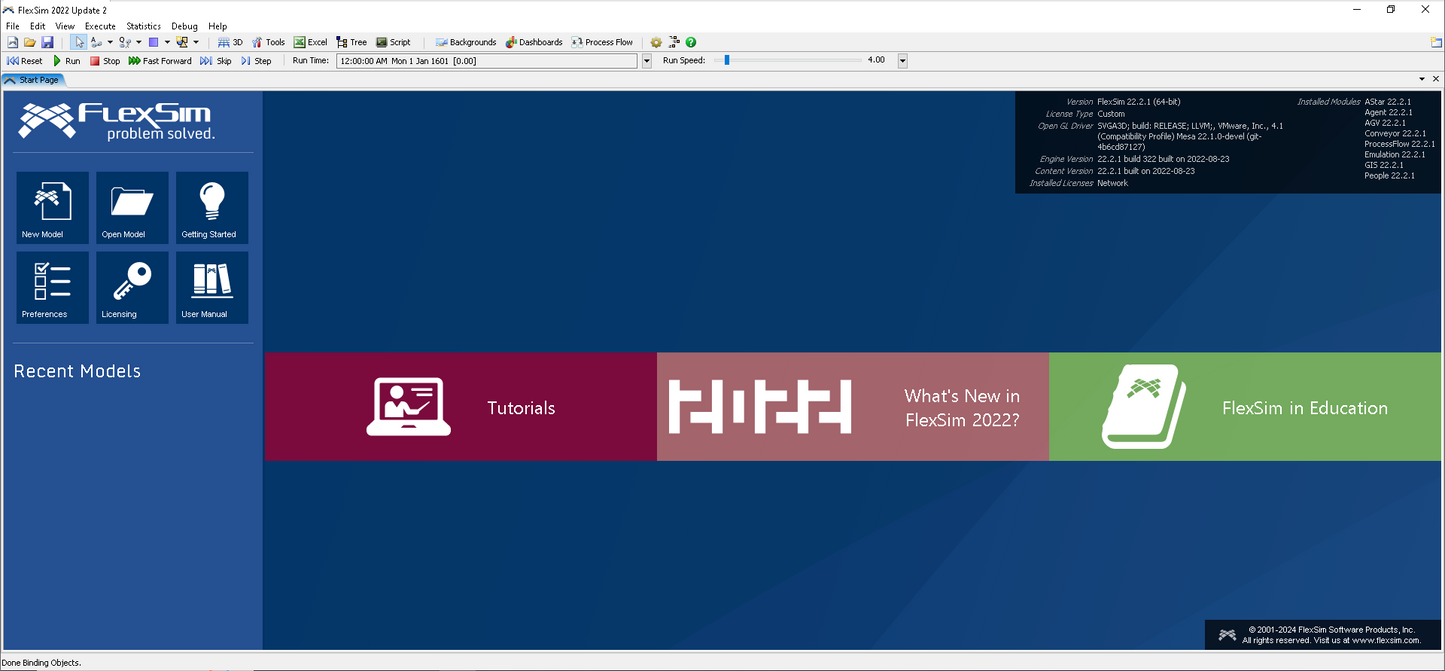Open the Getting Started tile
1445x671 pixels.
tap(212, 208)
